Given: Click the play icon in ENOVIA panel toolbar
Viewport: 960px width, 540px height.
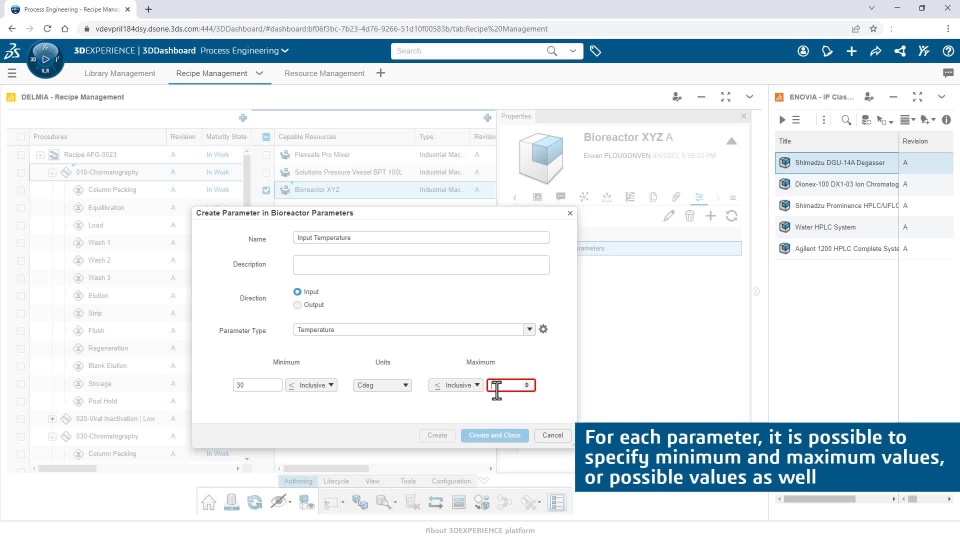Looking at the screenshot, I should 782,120.
